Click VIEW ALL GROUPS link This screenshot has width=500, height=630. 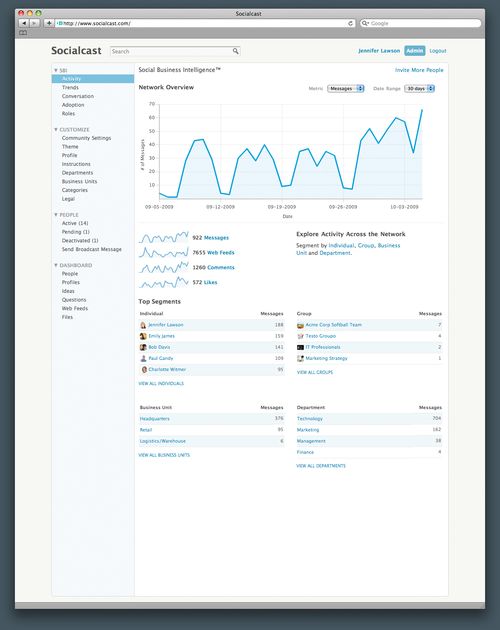(x=315, y=372)
